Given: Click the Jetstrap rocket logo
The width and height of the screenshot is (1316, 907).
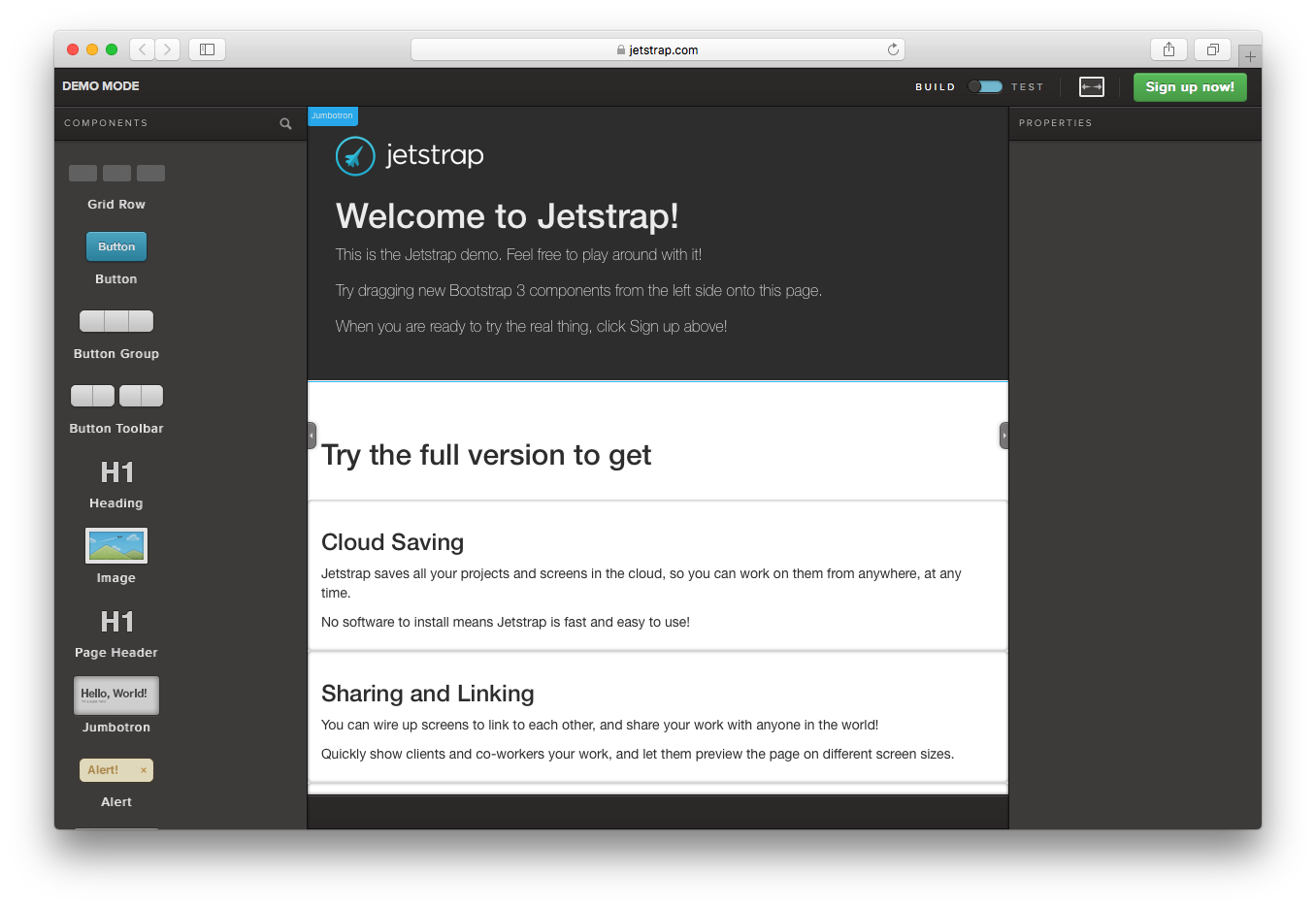Looking at the screenshot, I should pyautogui.click(x=355, y=156).
